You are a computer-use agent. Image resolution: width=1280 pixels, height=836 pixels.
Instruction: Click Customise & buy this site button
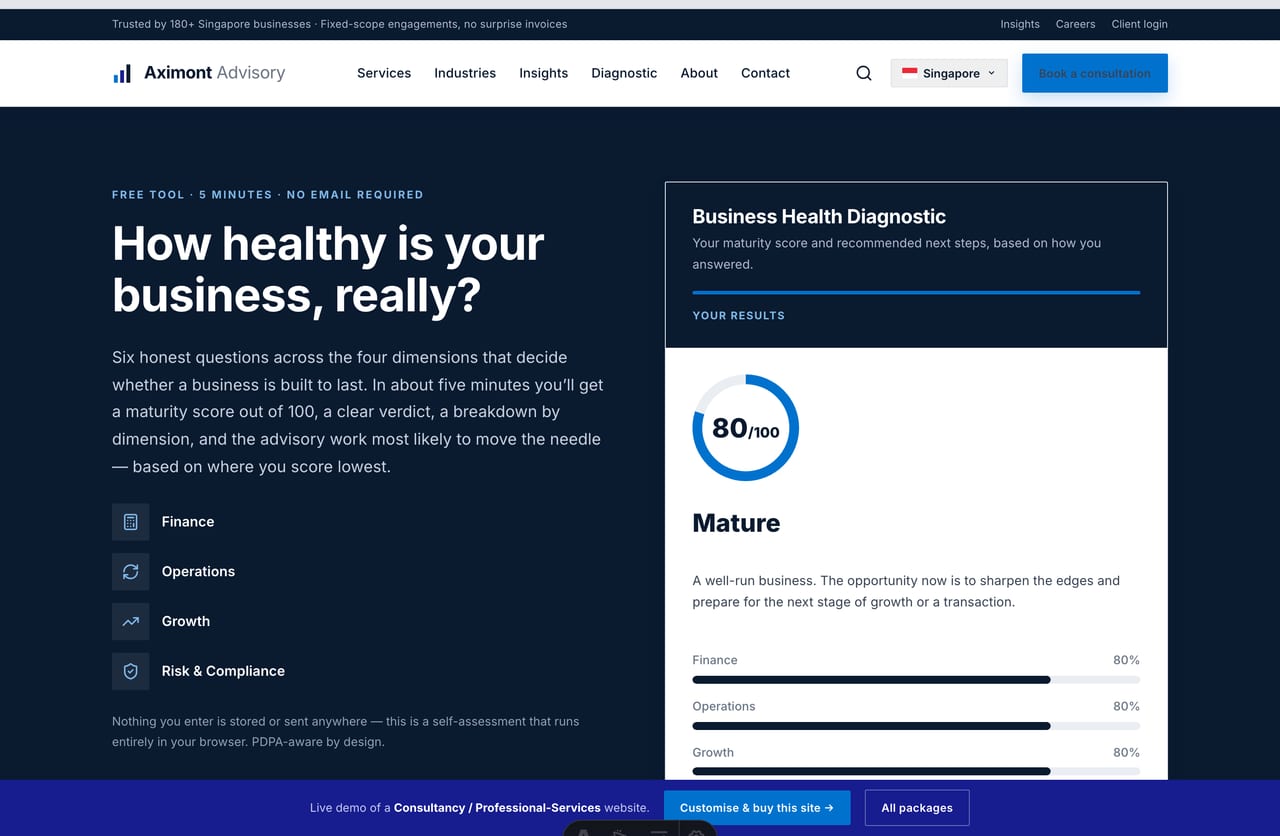(757, 808)
